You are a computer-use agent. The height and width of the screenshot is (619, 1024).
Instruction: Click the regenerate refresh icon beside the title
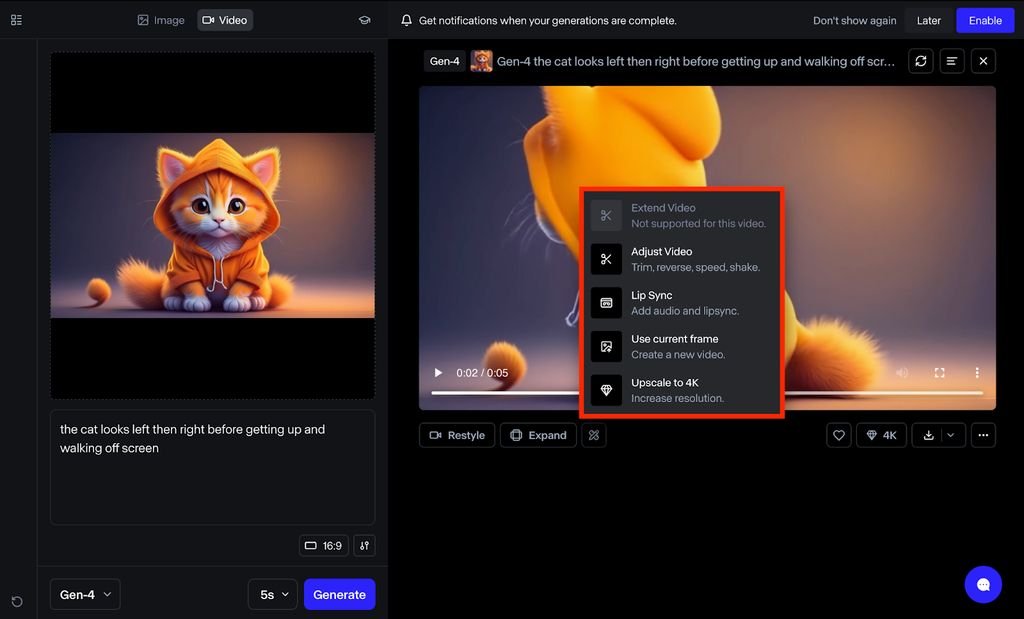tap(920, 61)
